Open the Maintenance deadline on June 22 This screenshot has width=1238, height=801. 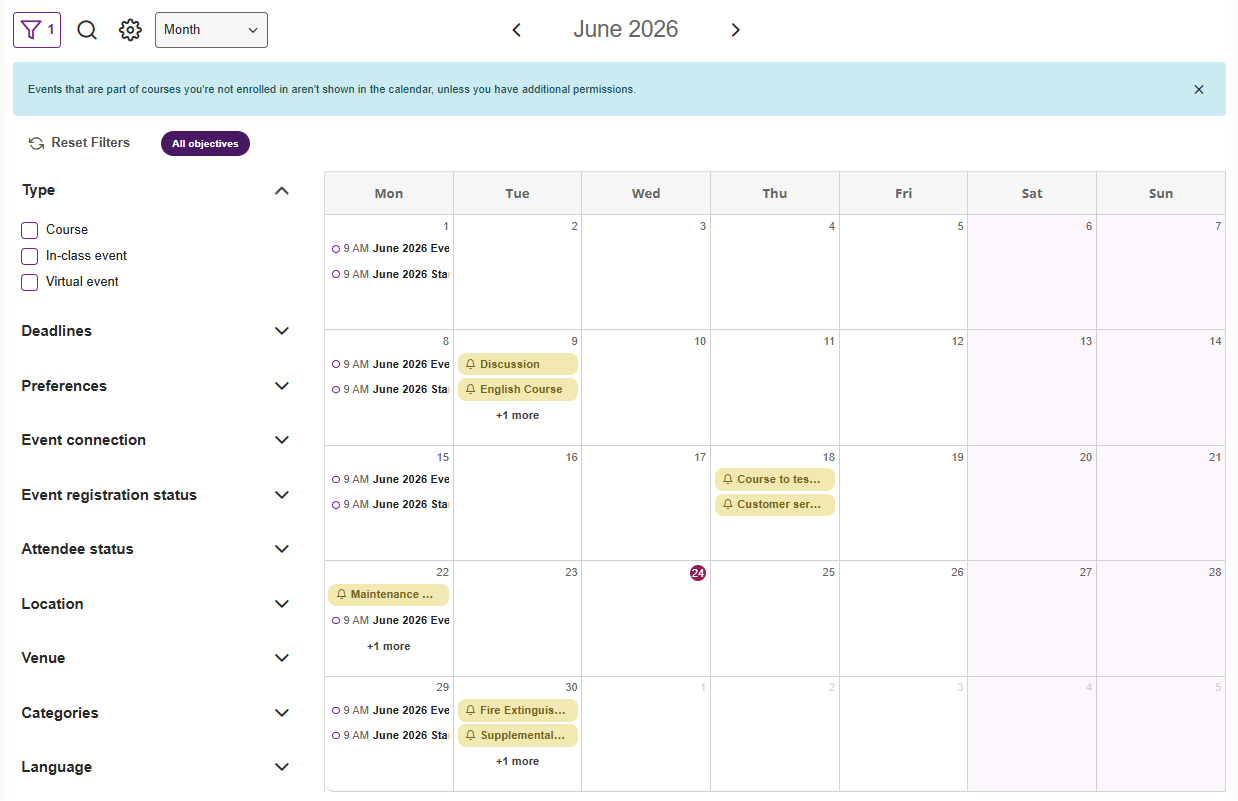pyautogui.click(x=389, y=594)
